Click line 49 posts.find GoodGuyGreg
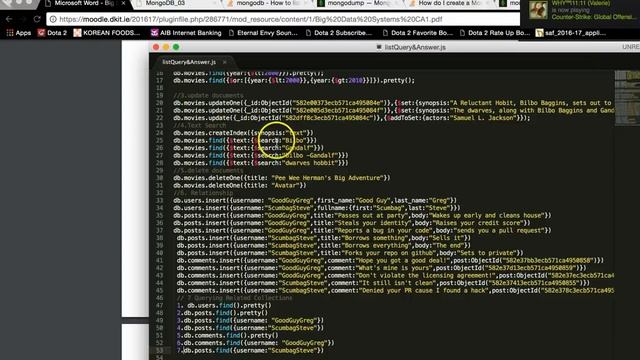 [250, 320]
